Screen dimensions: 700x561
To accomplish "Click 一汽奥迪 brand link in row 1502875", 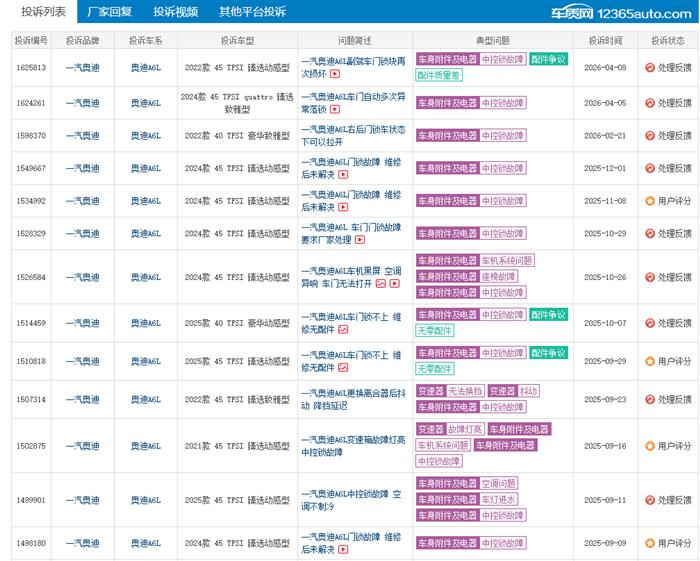I will [82, 446].
